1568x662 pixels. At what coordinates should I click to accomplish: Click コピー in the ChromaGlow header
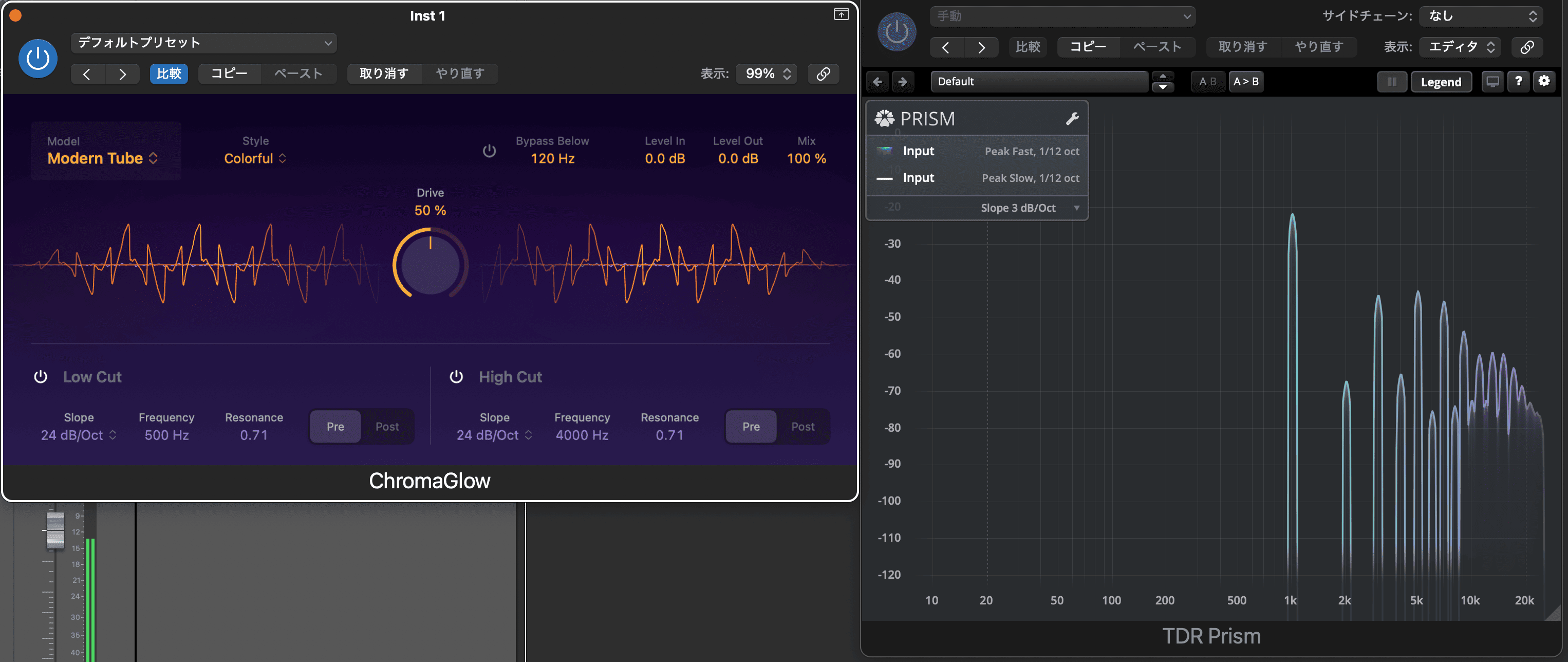[x=230, y=73]
